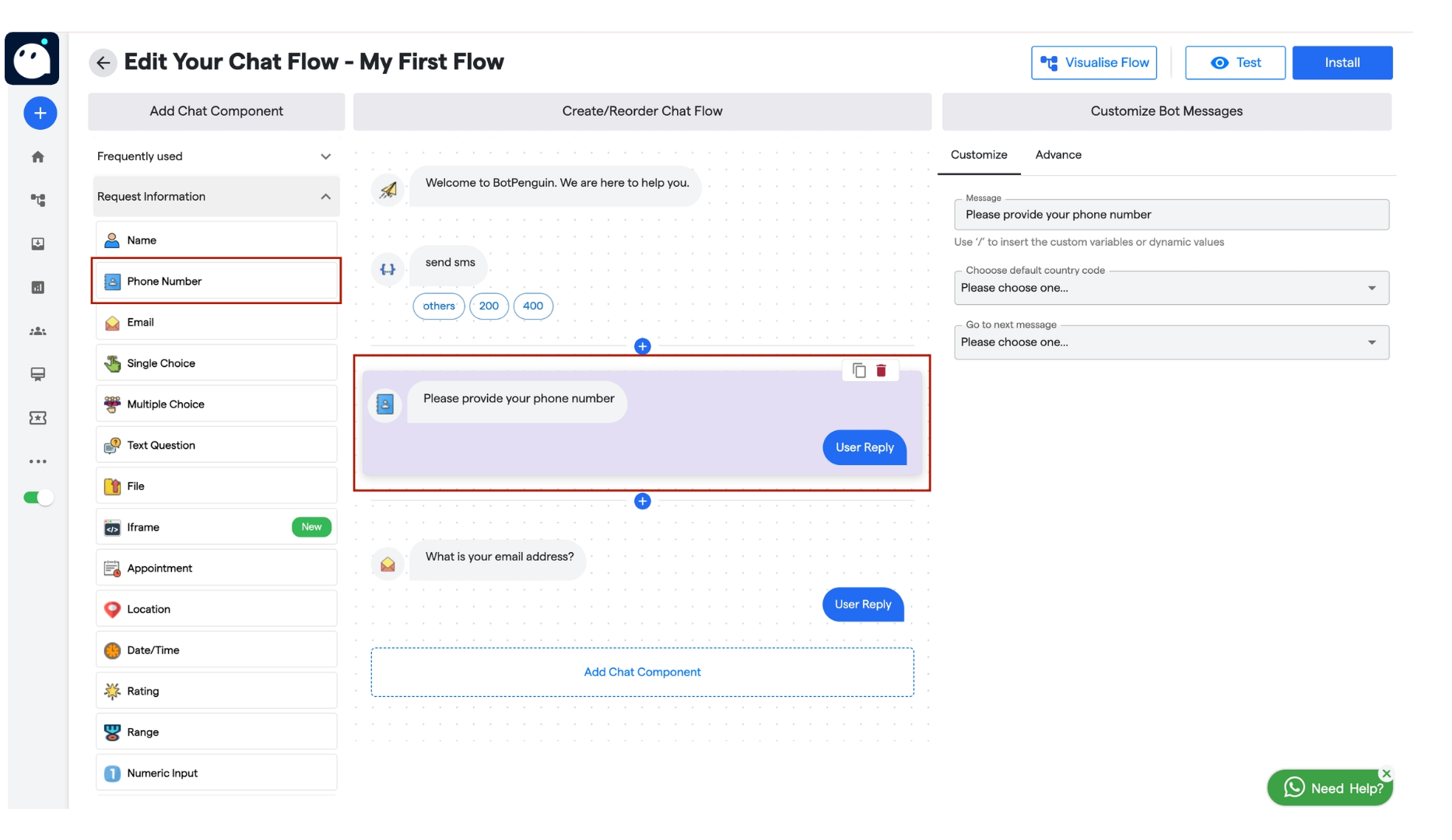Click the blue plus create button in sidebar
Viewport: 1452px width, 840px height.
[x=40, y=113]
